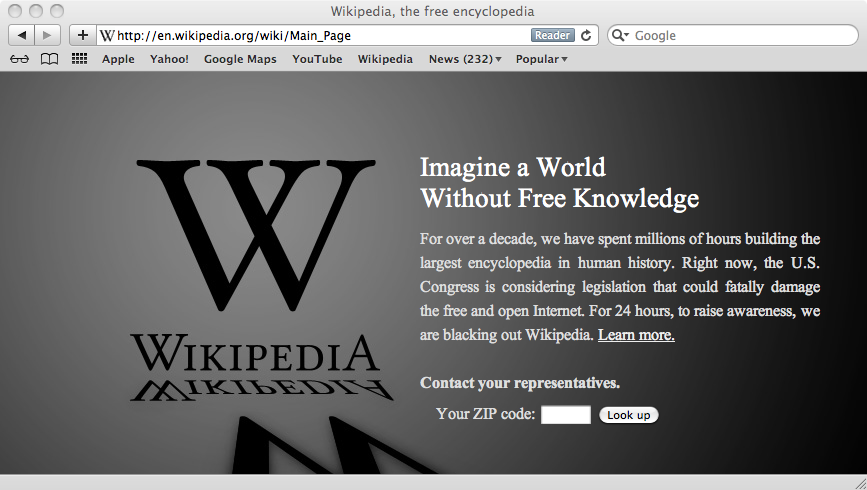This screenshot has width=867, height=490.
Task: Expand the Popular bookmarks folder
Action: point(541,59)
